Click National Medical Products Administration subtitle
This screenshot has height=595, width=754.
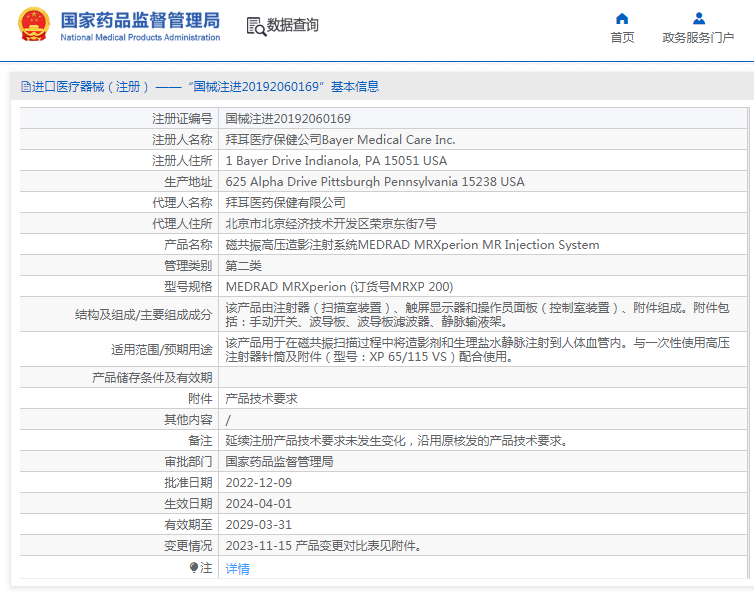click(x=140, y=37)
